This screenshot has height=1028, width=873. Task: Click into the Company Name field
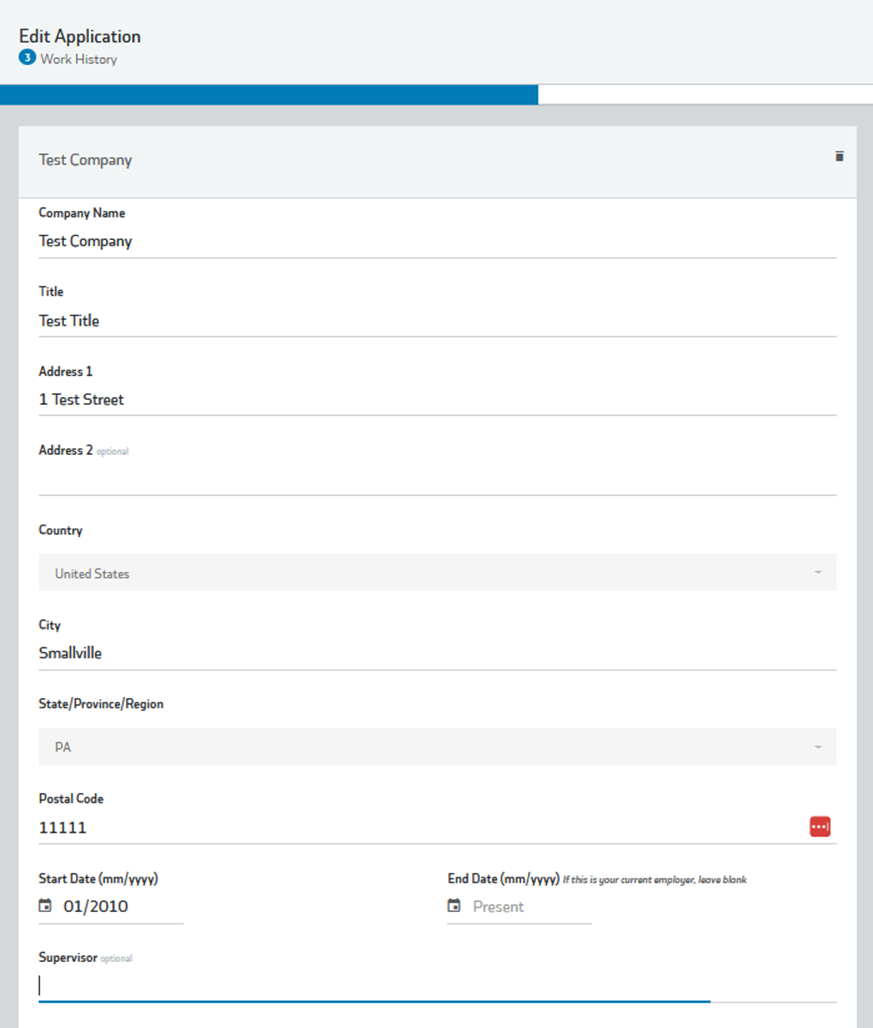pyautogui.click(x=437, y=241)
